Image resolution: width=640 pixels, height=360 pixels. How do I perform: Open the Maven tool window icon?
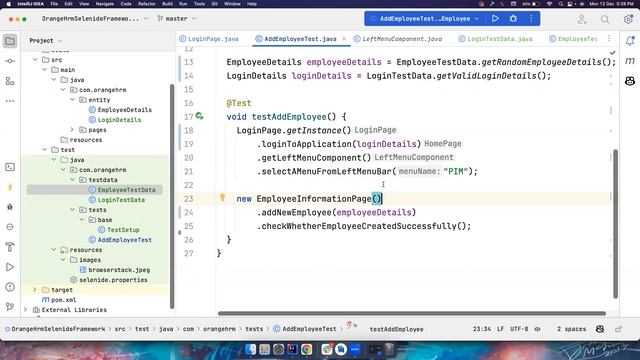(x=630, y=61)
